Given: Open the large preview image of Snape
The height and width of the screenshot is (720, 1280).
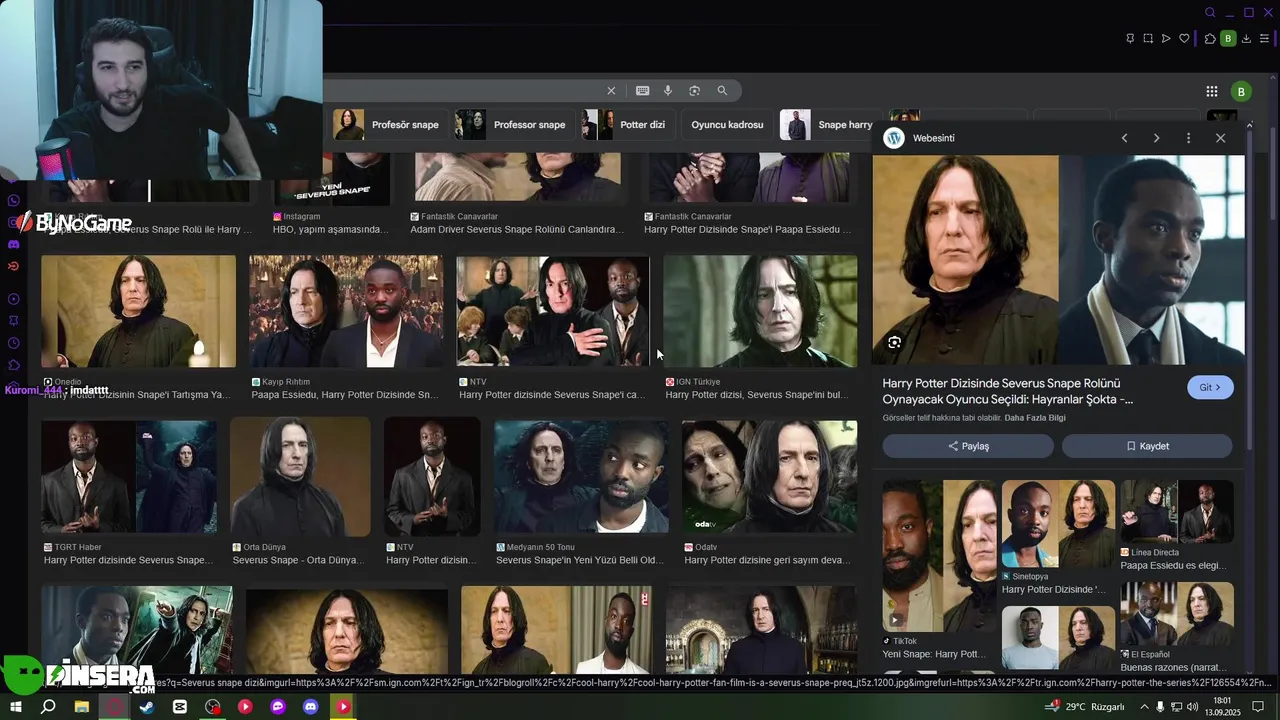Looking at the screenshot, I should click(1058, 260).
